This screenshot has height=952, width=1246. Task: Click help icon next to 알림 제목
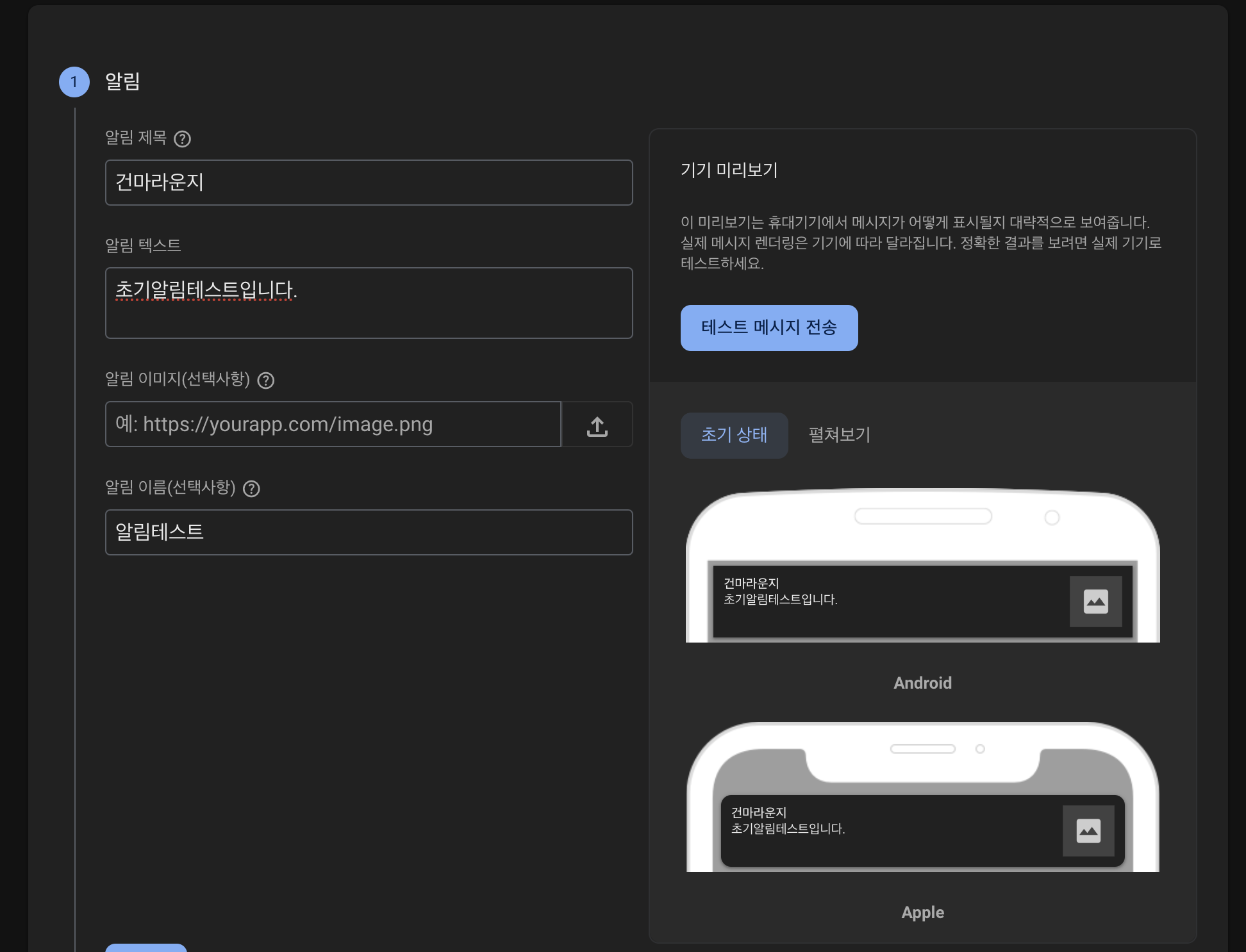click(183, 139)
